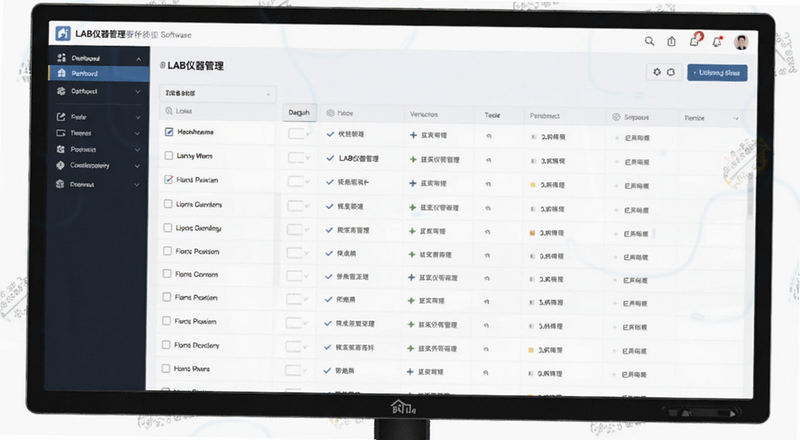
Task: Click the green plus icon in Lansy Wors row
Action: [413, 159]
